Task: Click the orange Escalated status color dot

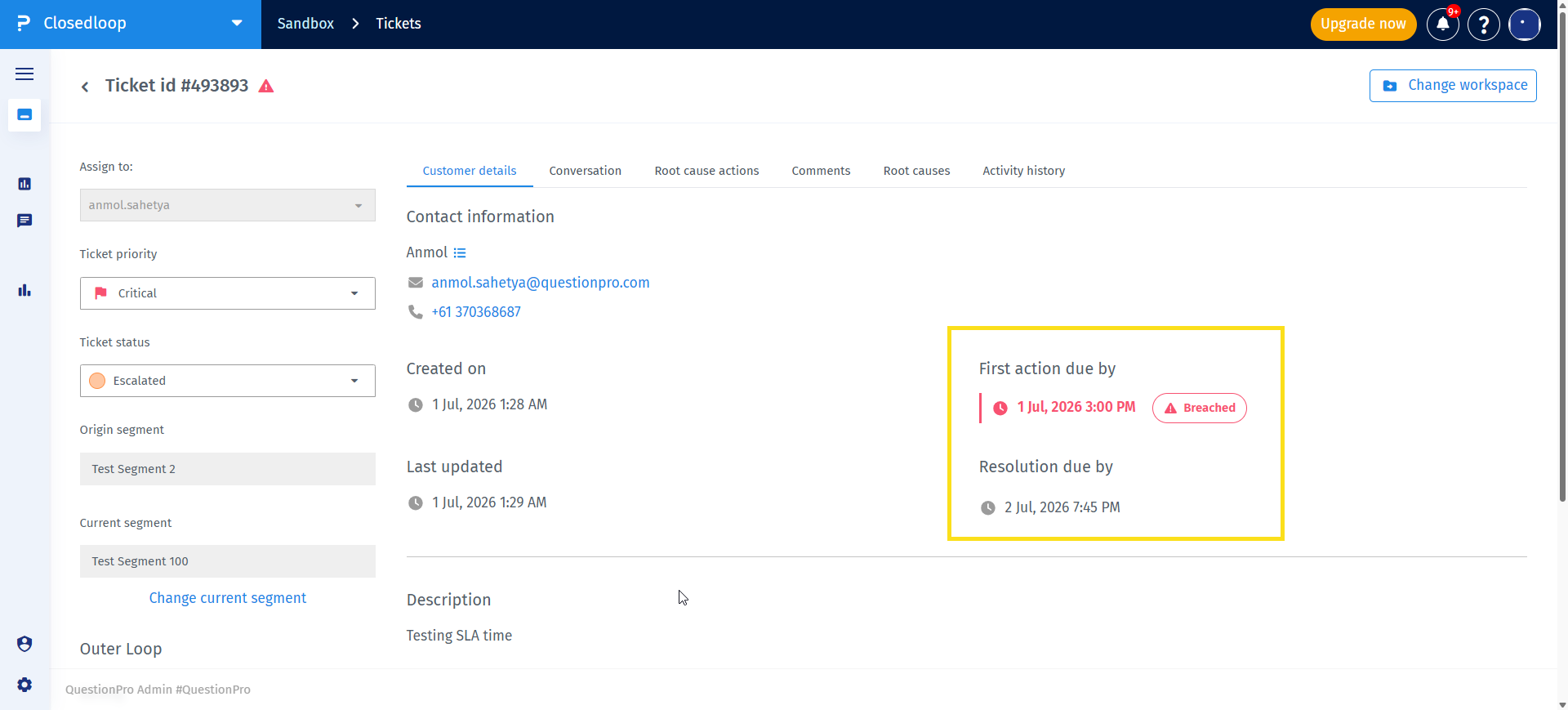Action: tap(97, 381)
